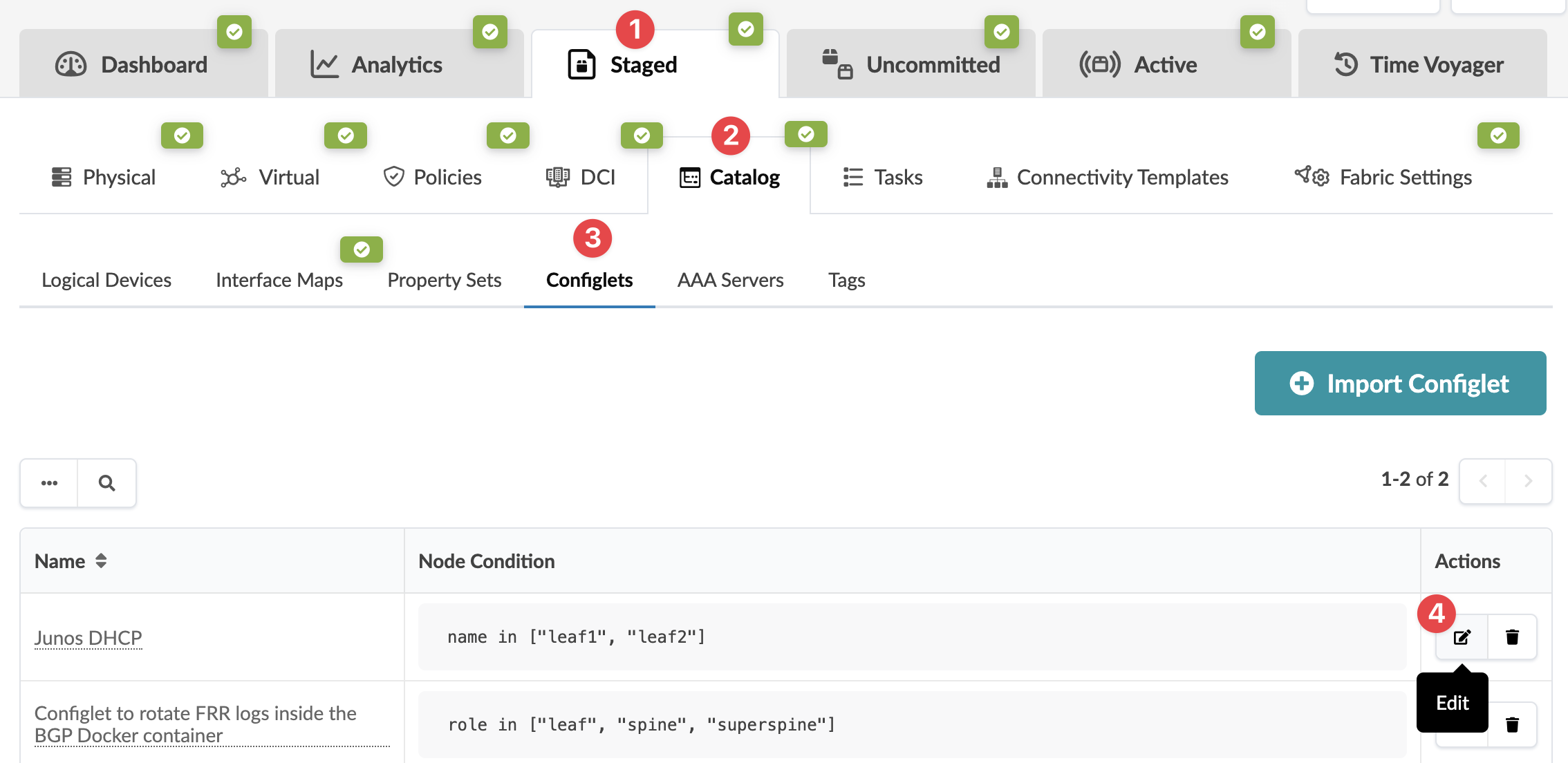Go to the previous results page
Image resolution: width=1568 pixels, height=763 pixels.
(x=1483, y=480)
